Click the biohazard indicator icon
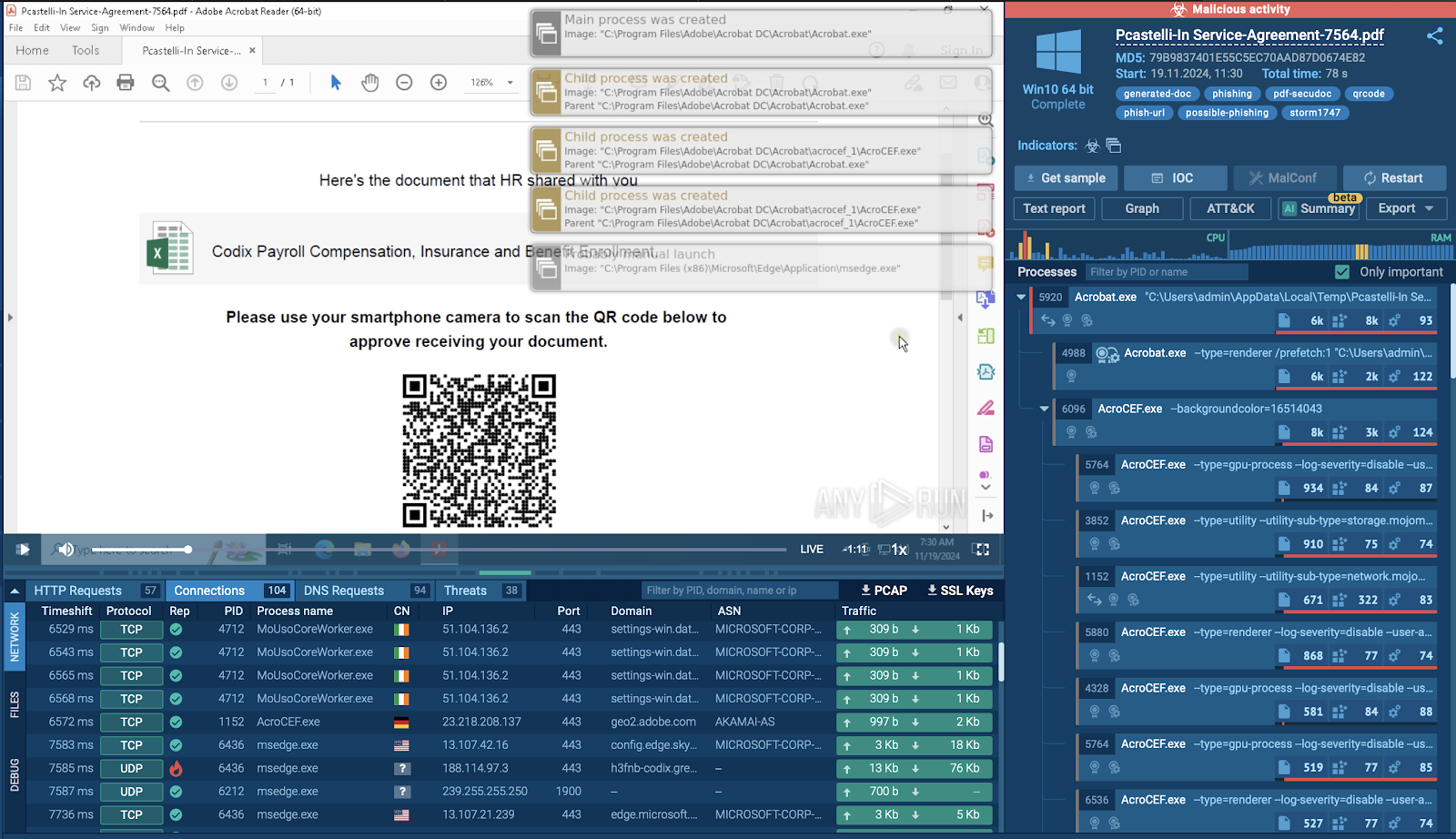Viewport: 1456px width, 839px height. click(1093, 146)
